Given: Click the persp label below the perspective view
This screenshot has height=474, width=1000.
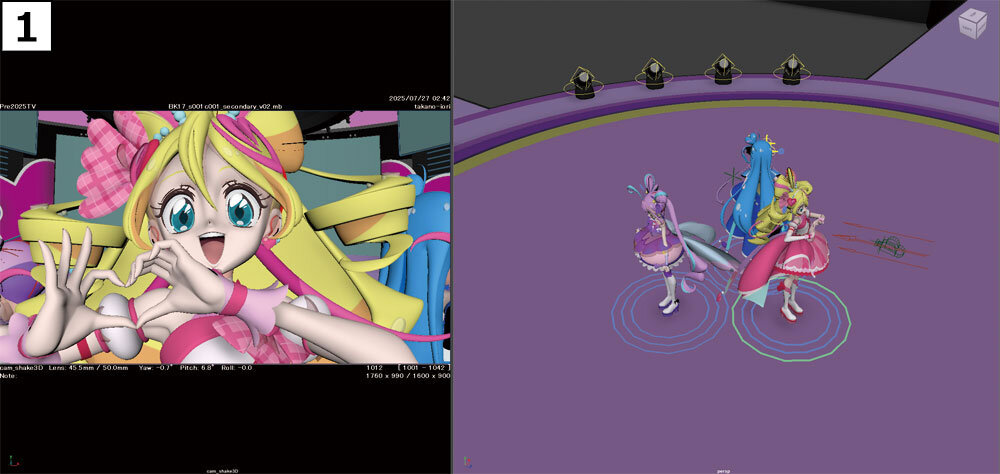Looking at the screenshot, I should click(724, 470).
